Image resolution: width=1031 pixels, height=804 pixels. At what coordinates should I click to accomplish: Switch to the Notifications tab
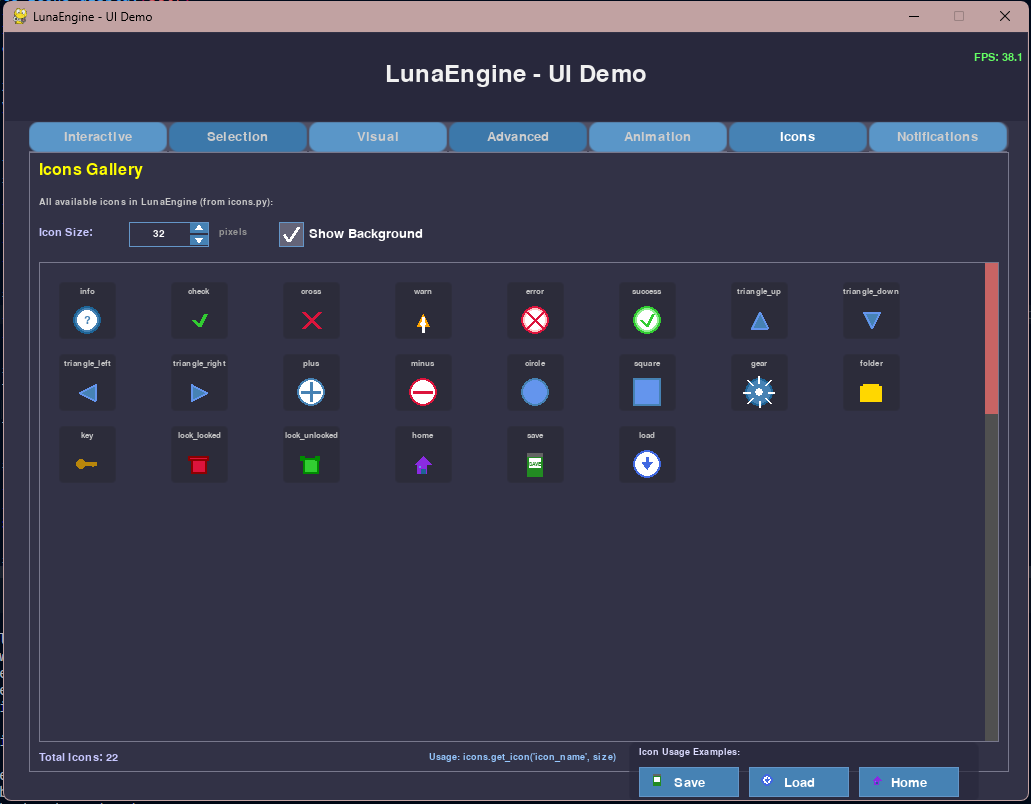tap(937, 137)
